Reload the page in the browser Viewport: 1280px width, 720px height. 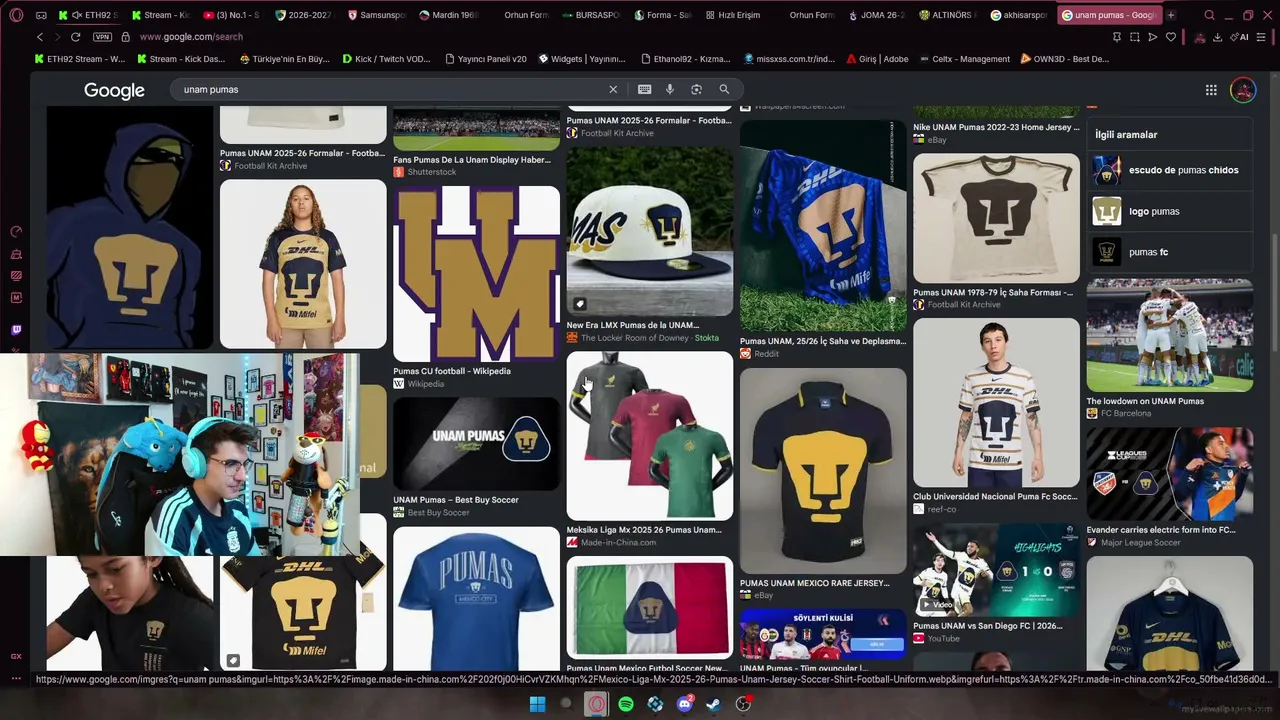coord(75,37)
